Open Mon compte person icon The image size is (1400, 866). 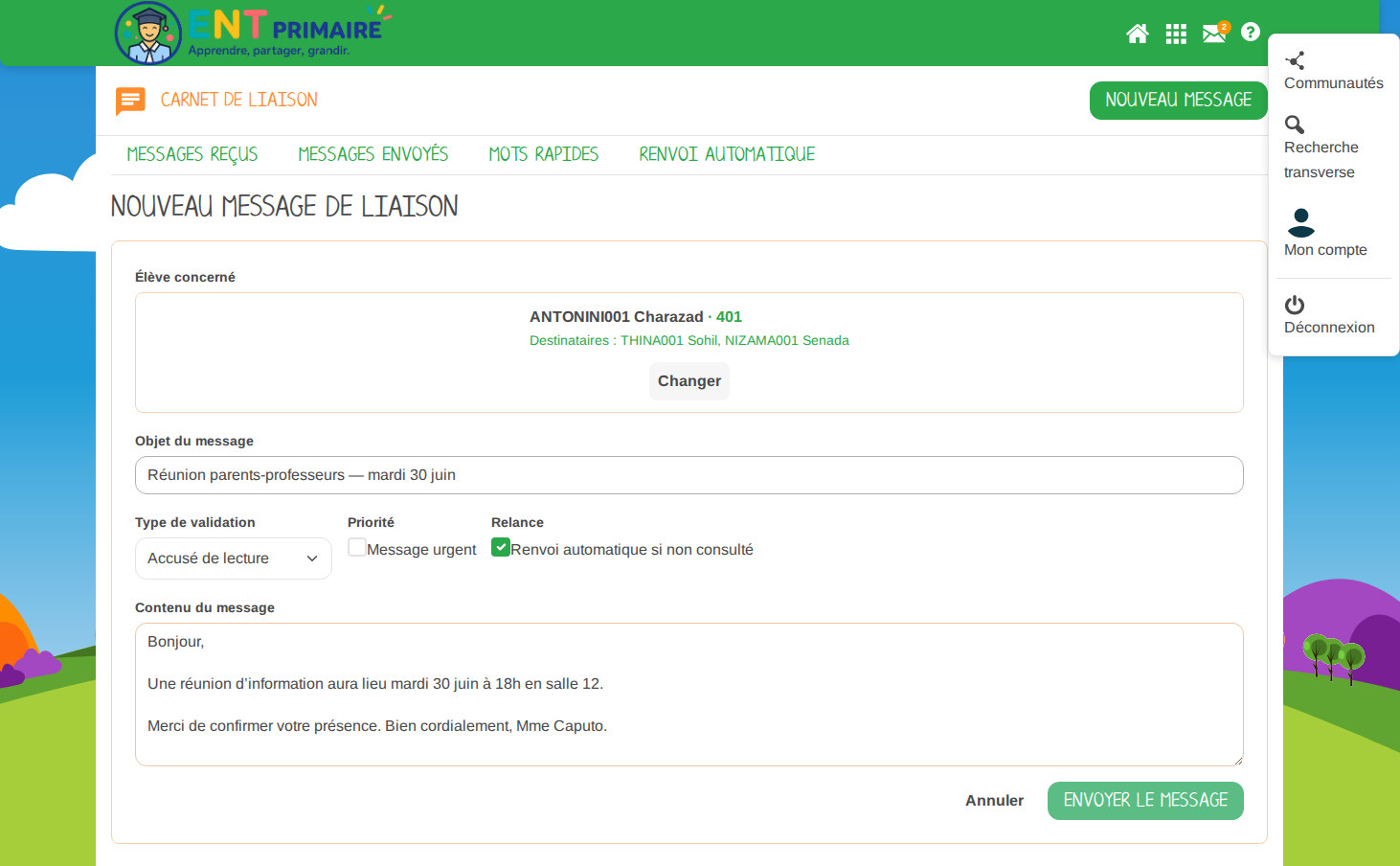[1300, 222]
